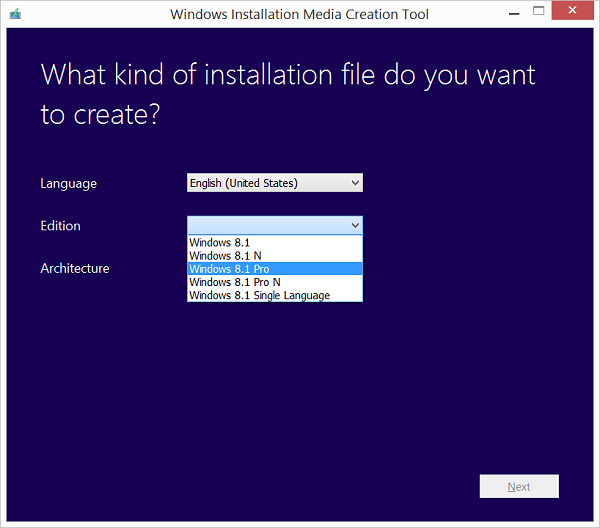Image resolution: width=600 pixels, height=528 pixels.
Task: Maximize the Media Creation Tool window
Action: [538, 11]
